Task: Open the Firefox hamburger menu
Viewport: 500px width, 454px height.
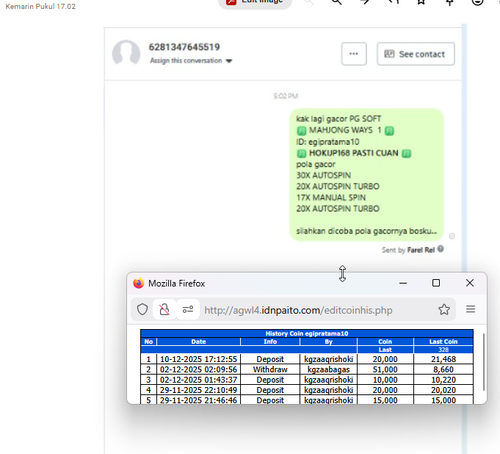Action: point(470,309)
